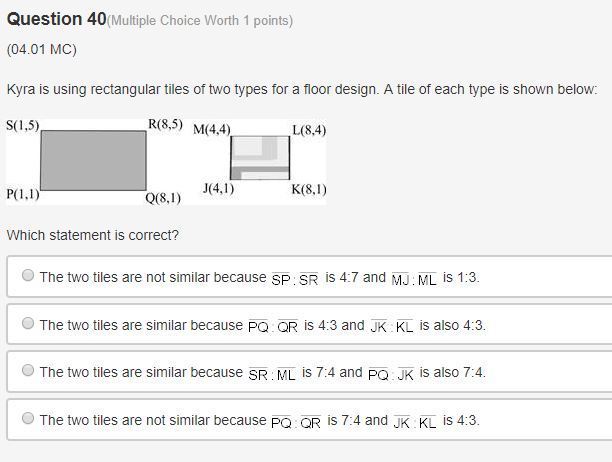Select the first answer about SP:SR 4:7
612x462 pixels.
click(x=28, y=277)
